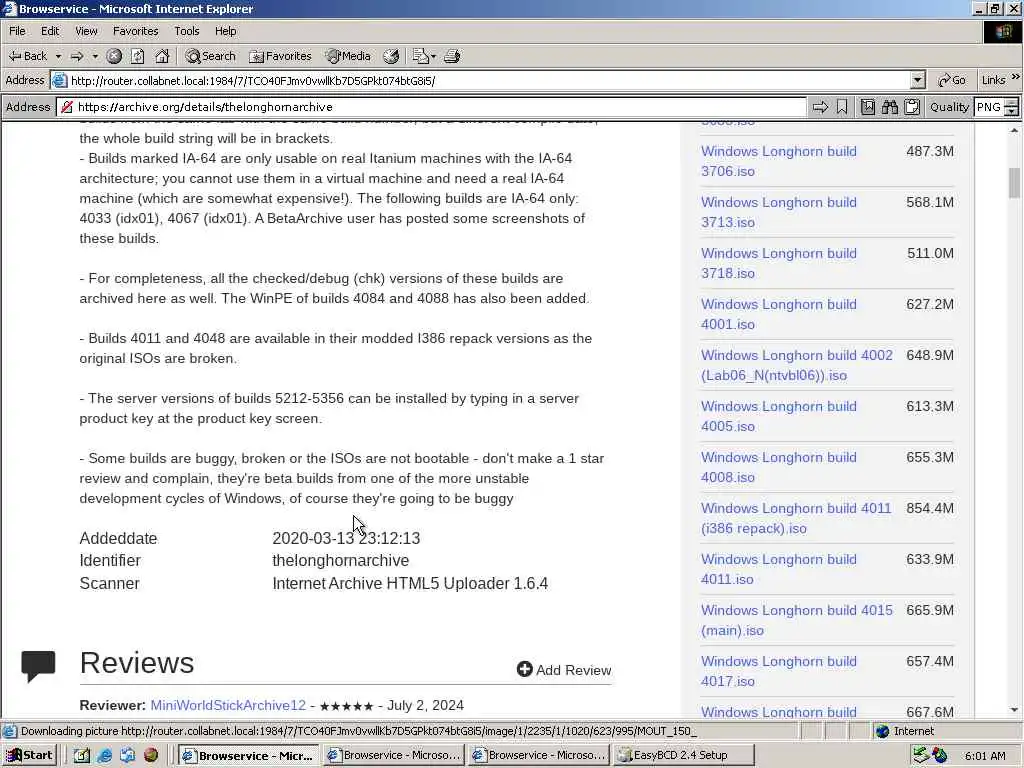Click the Browservice find binoculars icon
Viewport: 1024px width, 768px height.
pos(889,107)
